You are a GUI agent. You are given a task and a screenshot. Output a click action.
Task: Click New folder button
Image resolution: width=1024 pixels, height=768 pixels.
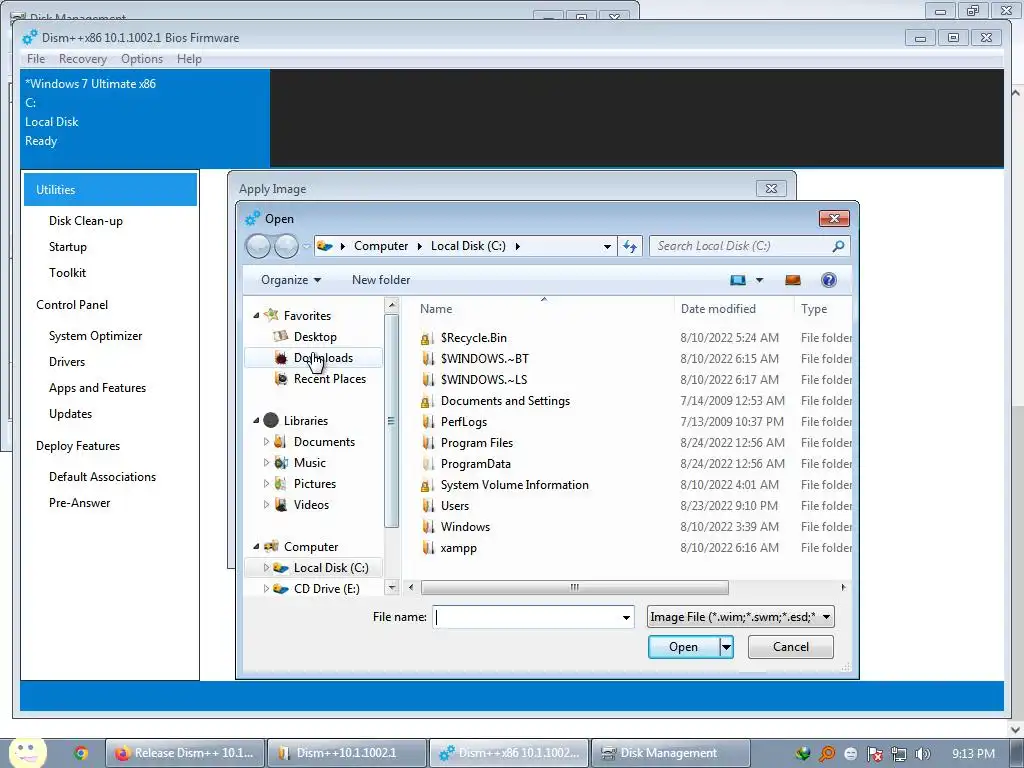[381, 280]
